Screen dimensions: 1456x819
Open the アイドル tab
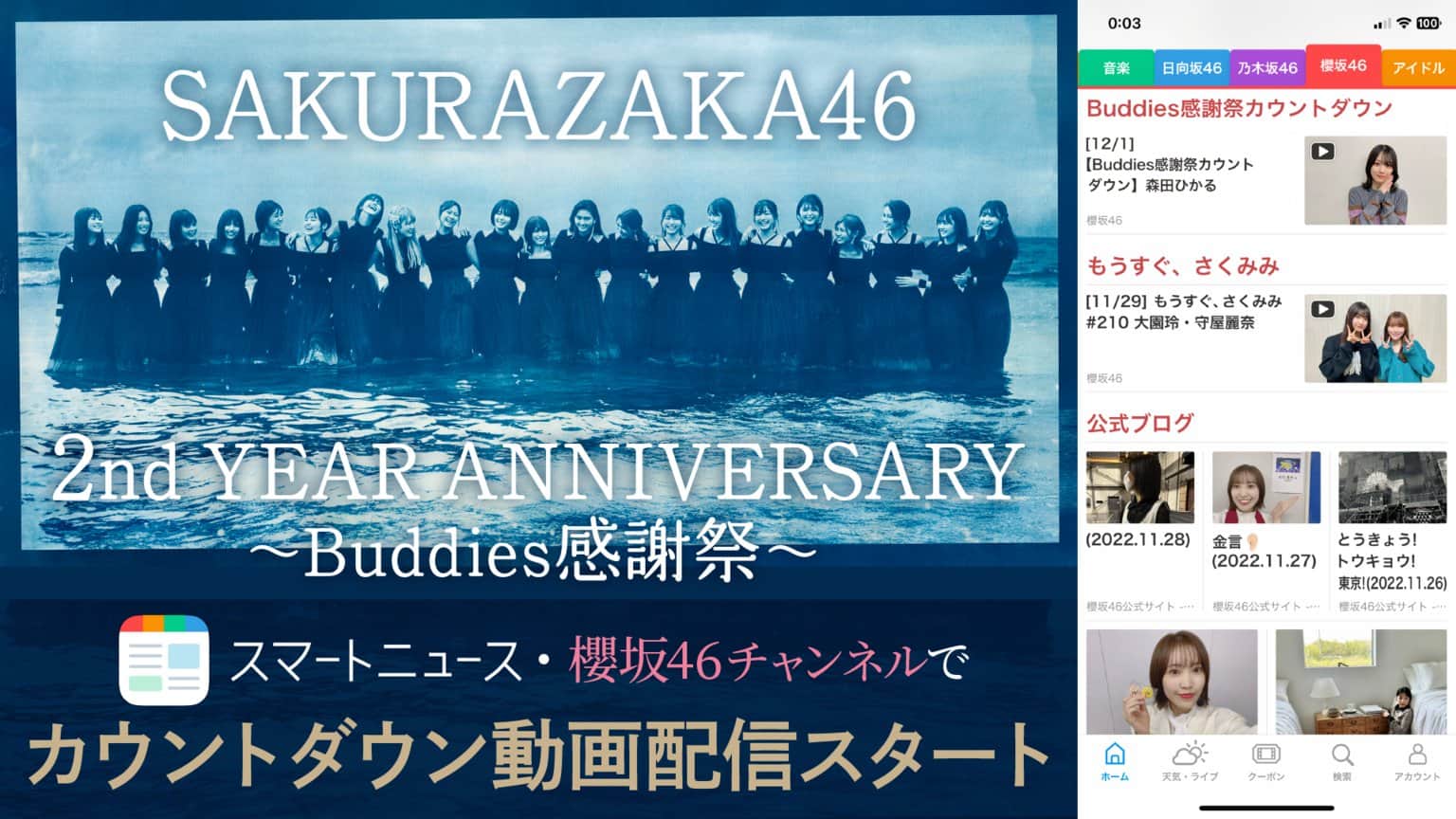[x=1418, y=68]
